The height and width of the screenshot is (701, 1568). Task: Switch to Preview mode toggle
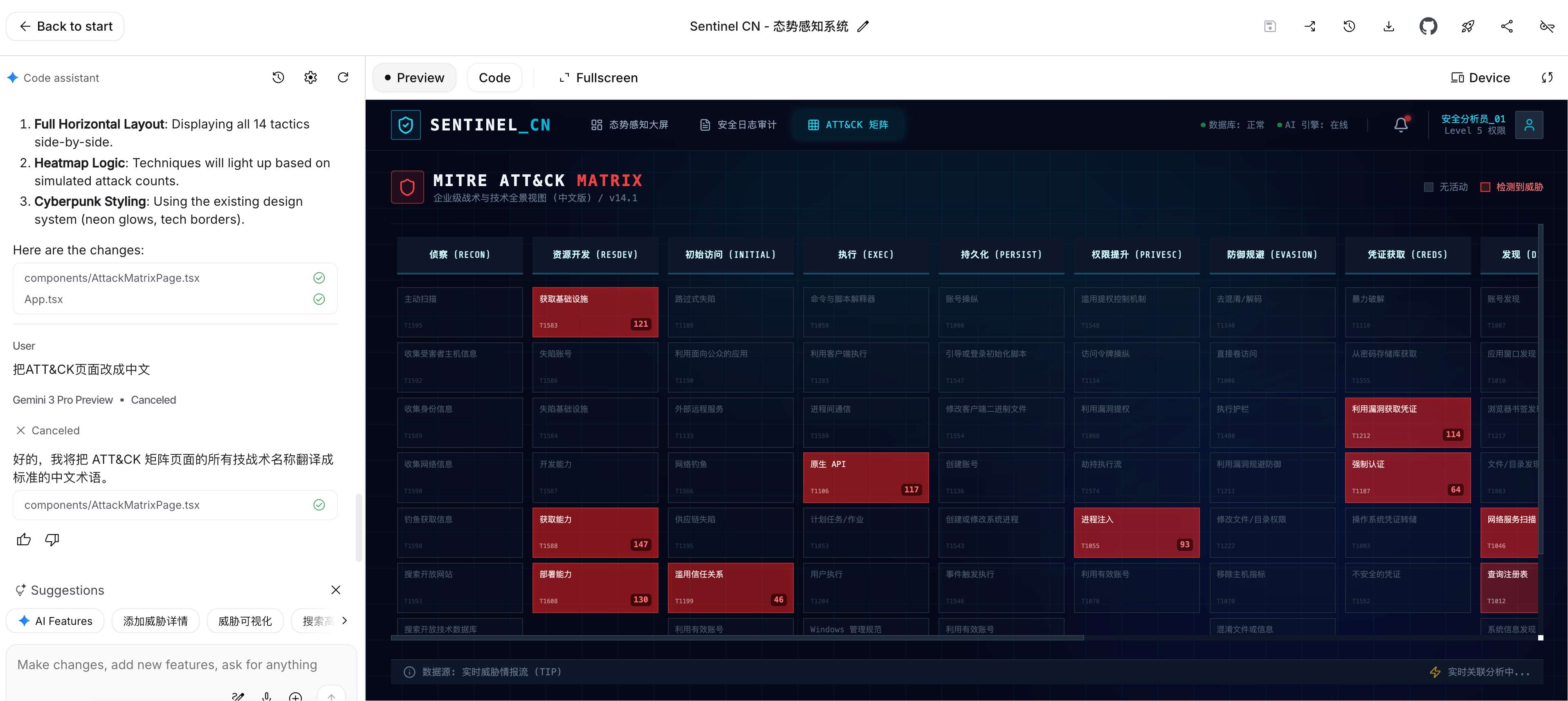point(414,77)
